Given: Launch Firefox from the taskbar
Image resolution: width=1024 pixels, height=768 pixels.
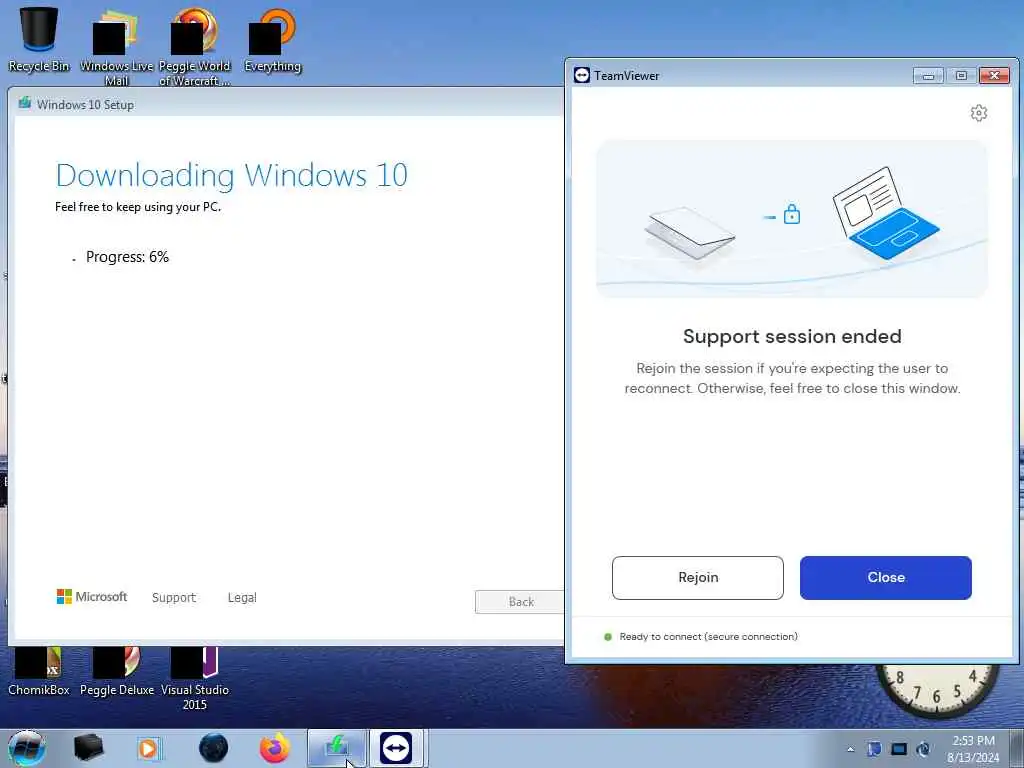Looking at the screenshot, I should click(275, 748).
